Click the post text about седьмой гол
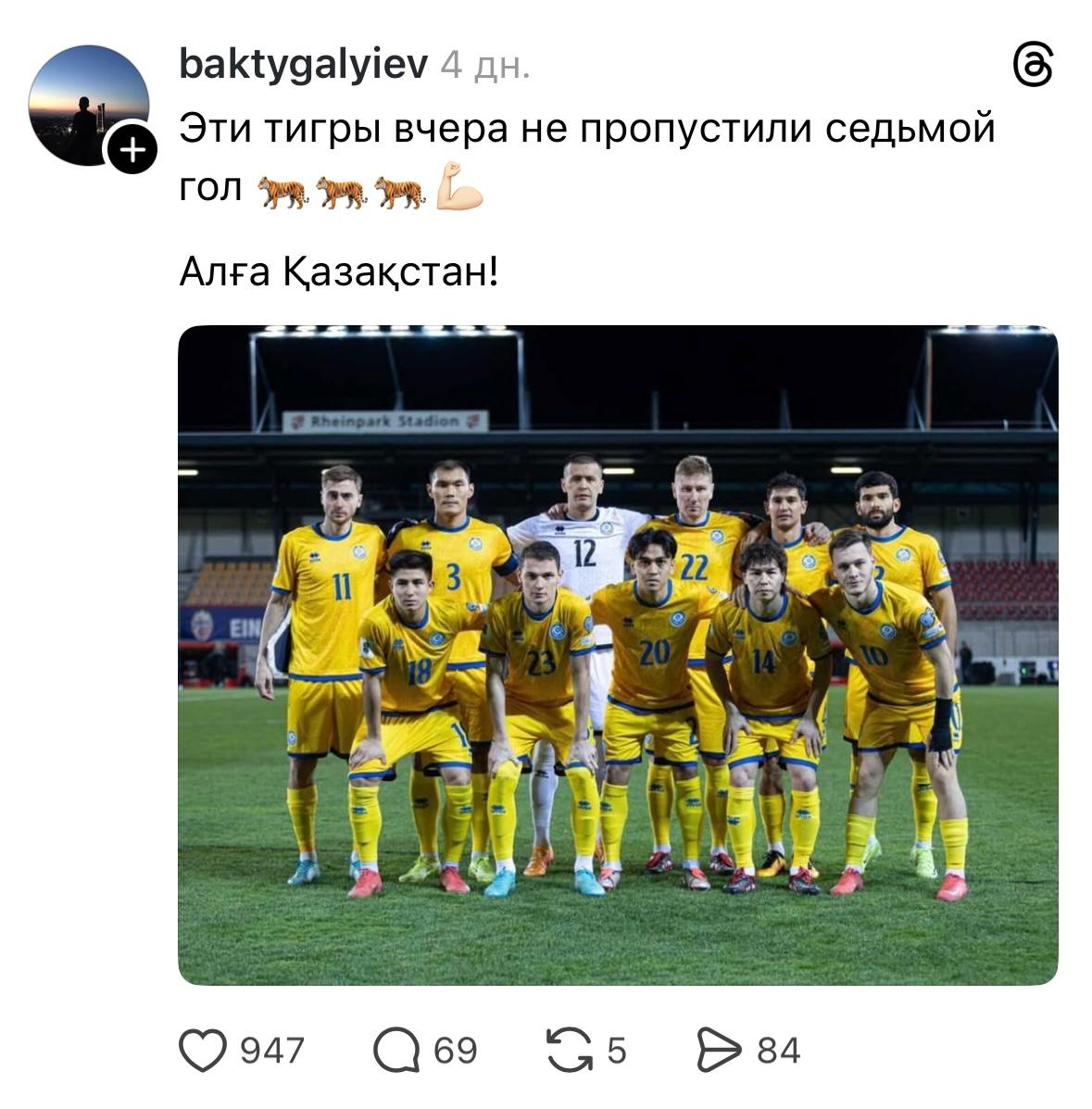 pyautogui.click(x=587, y=157)
